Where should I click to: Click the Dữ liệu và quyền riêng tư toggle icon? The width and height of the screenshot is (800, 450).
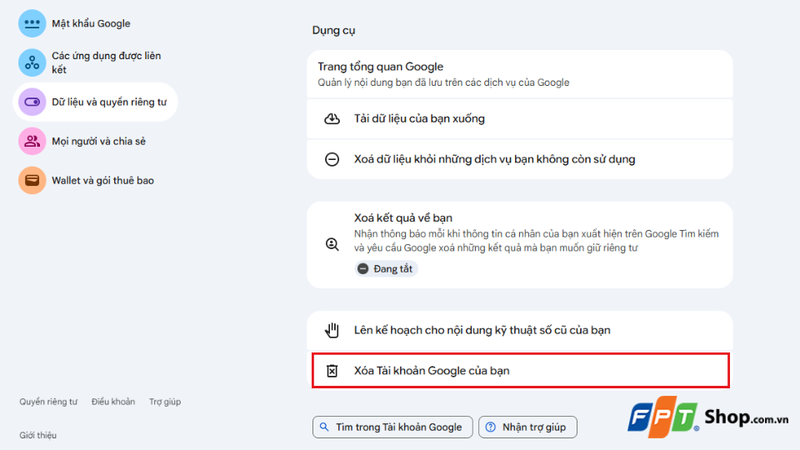point(32,102)
